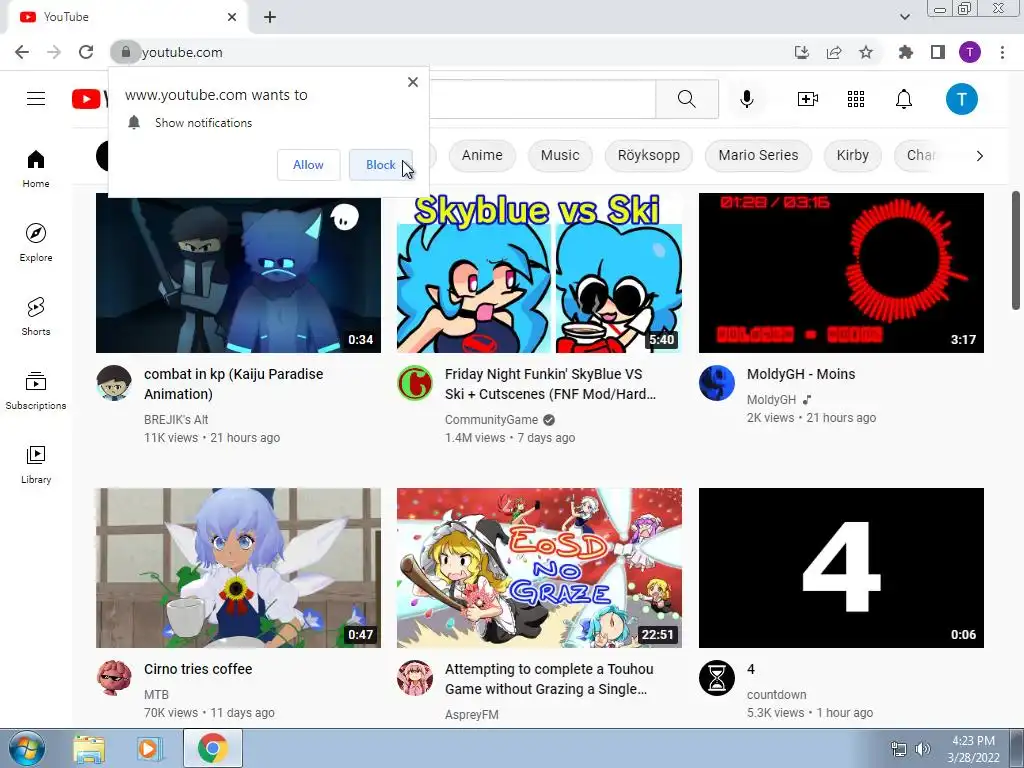Image resolution: width=1024 pixels, height=768 pixels.
Task: Open the MoldyGH channel name link
Action: (771, 400)
